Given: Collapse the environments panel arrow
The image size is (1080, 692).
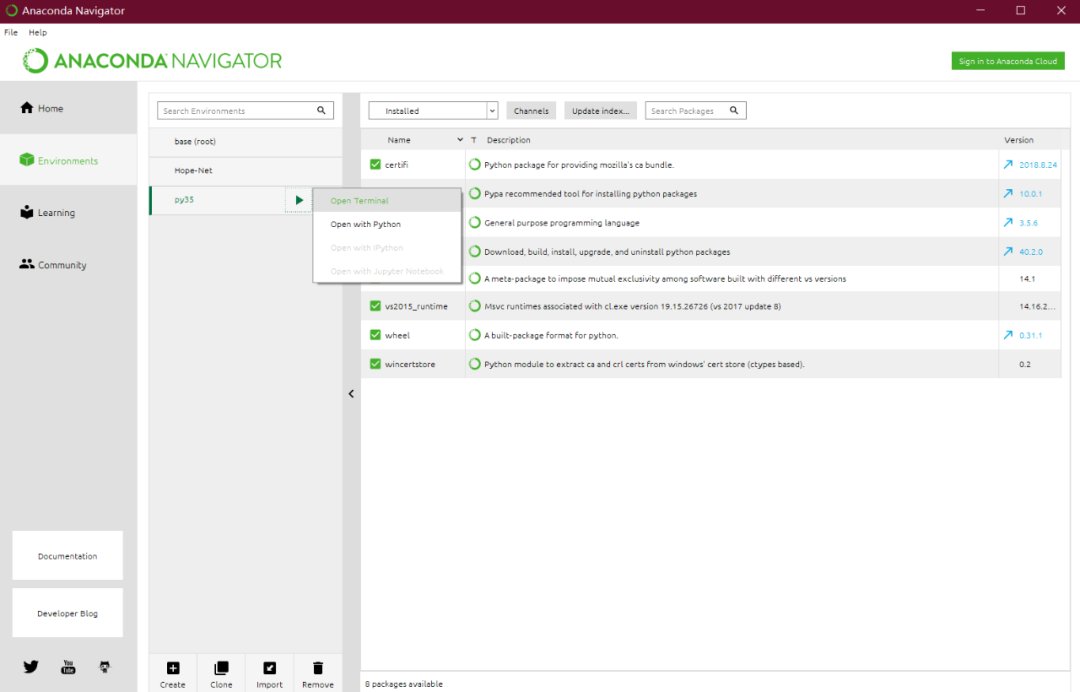Looking at the screenshot, I should (351, 393).
